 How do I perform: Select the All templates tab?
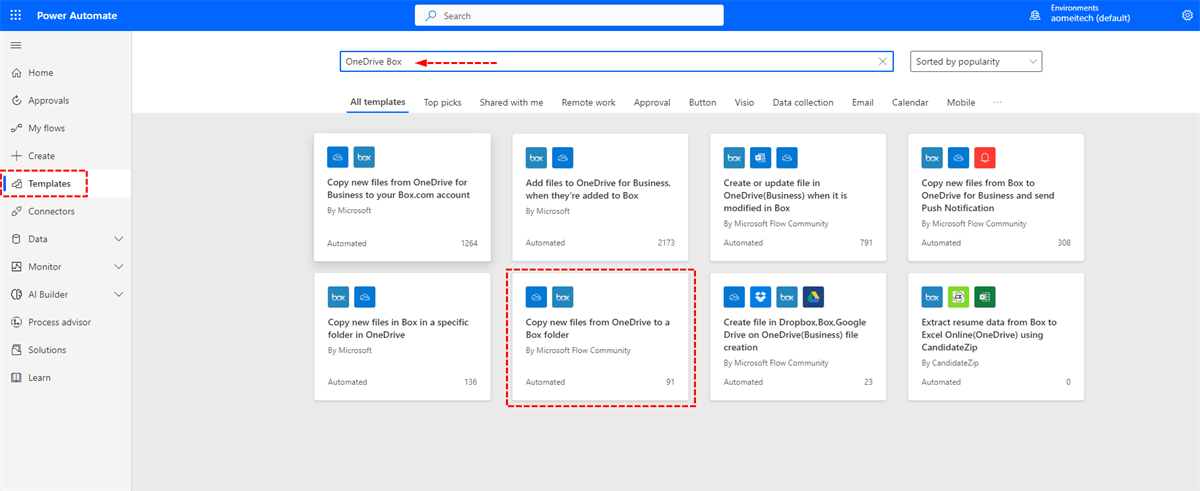[x=377, y=102]
